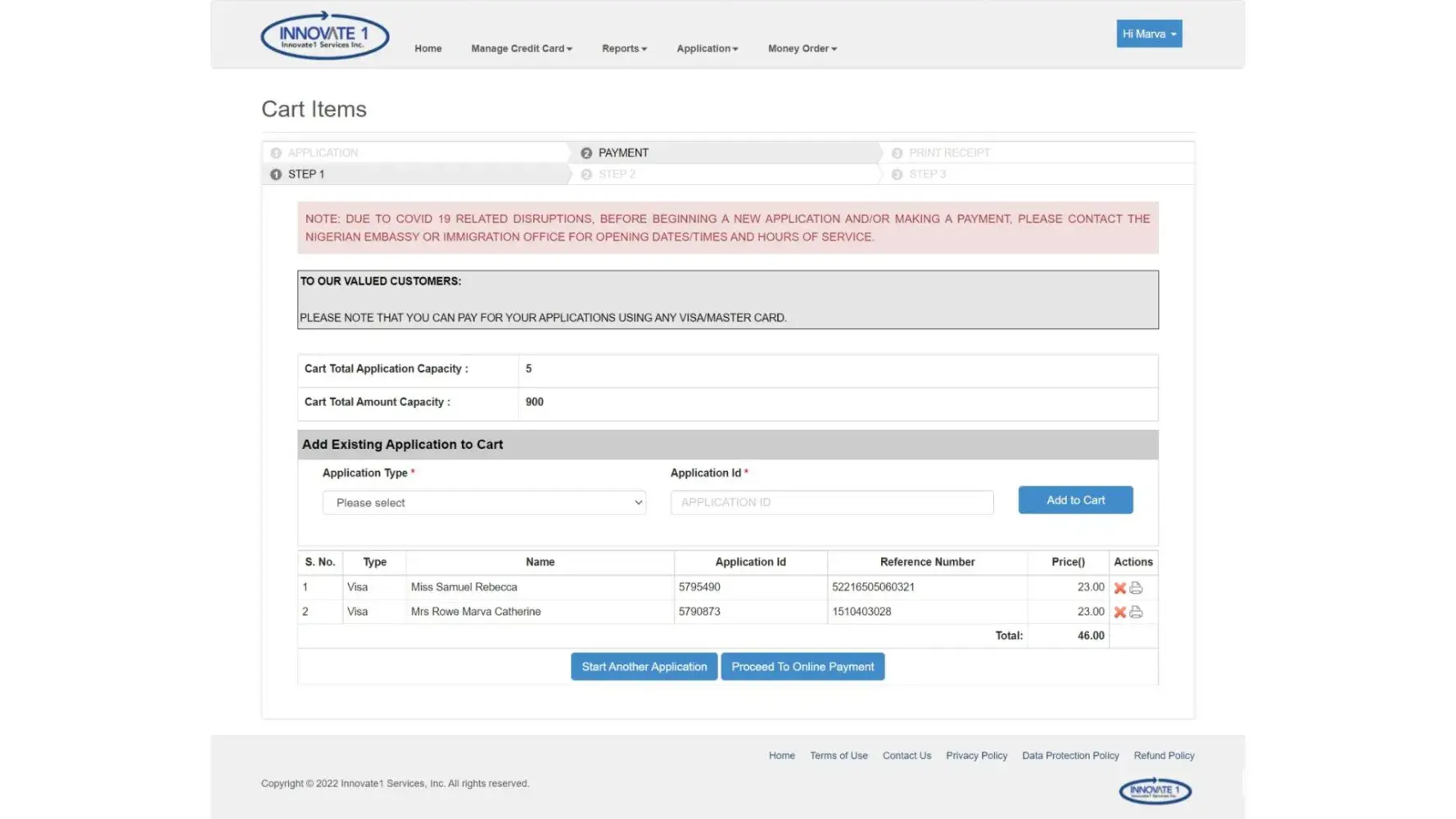This screenshot has width=1456, height=819.
Task: Open the Refund Policy footer link
Action: coord(1164,756)
